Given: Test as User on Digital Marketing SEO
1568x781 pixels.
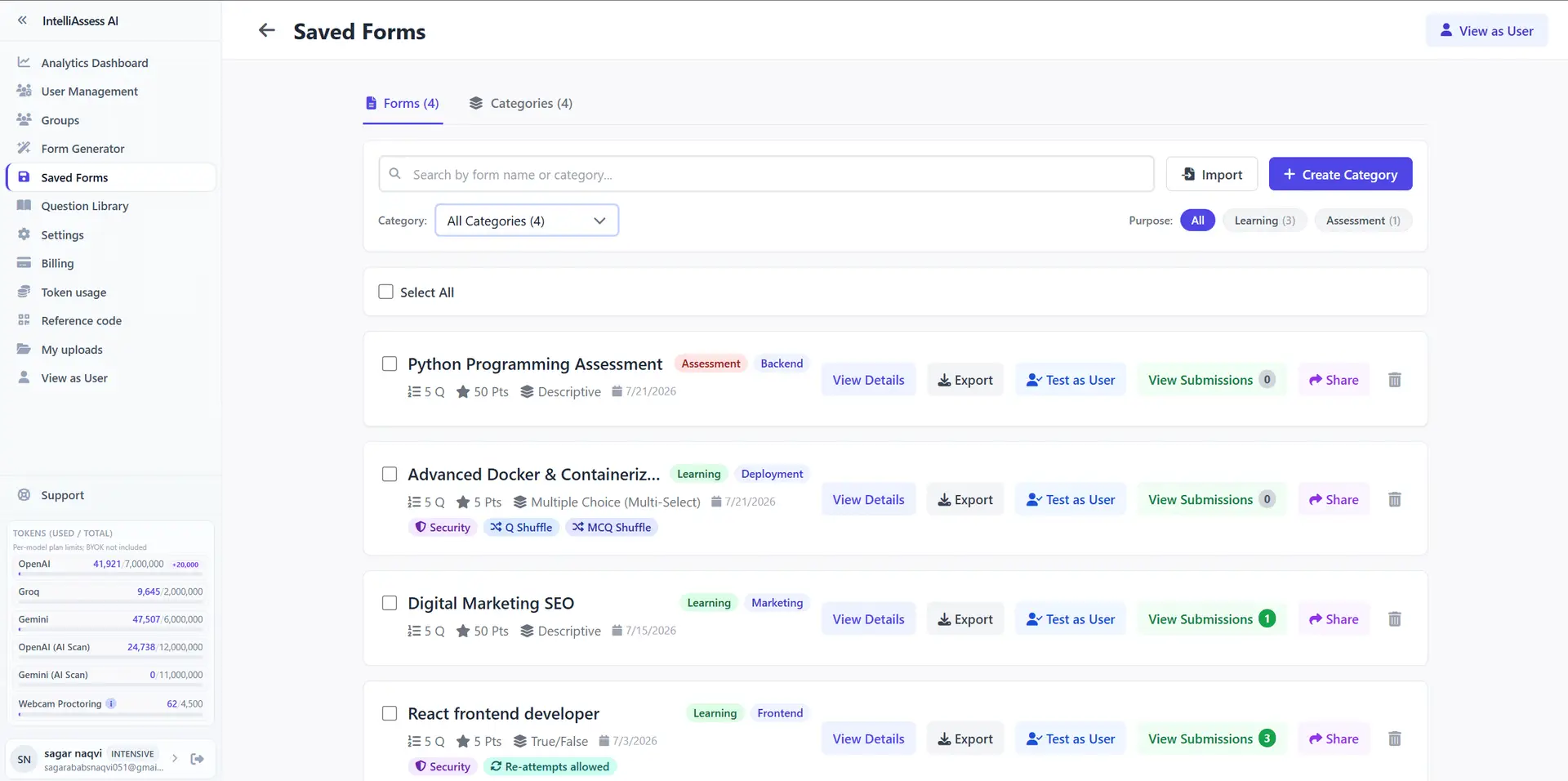Looking at the screenshot, I should [1071, 619].
